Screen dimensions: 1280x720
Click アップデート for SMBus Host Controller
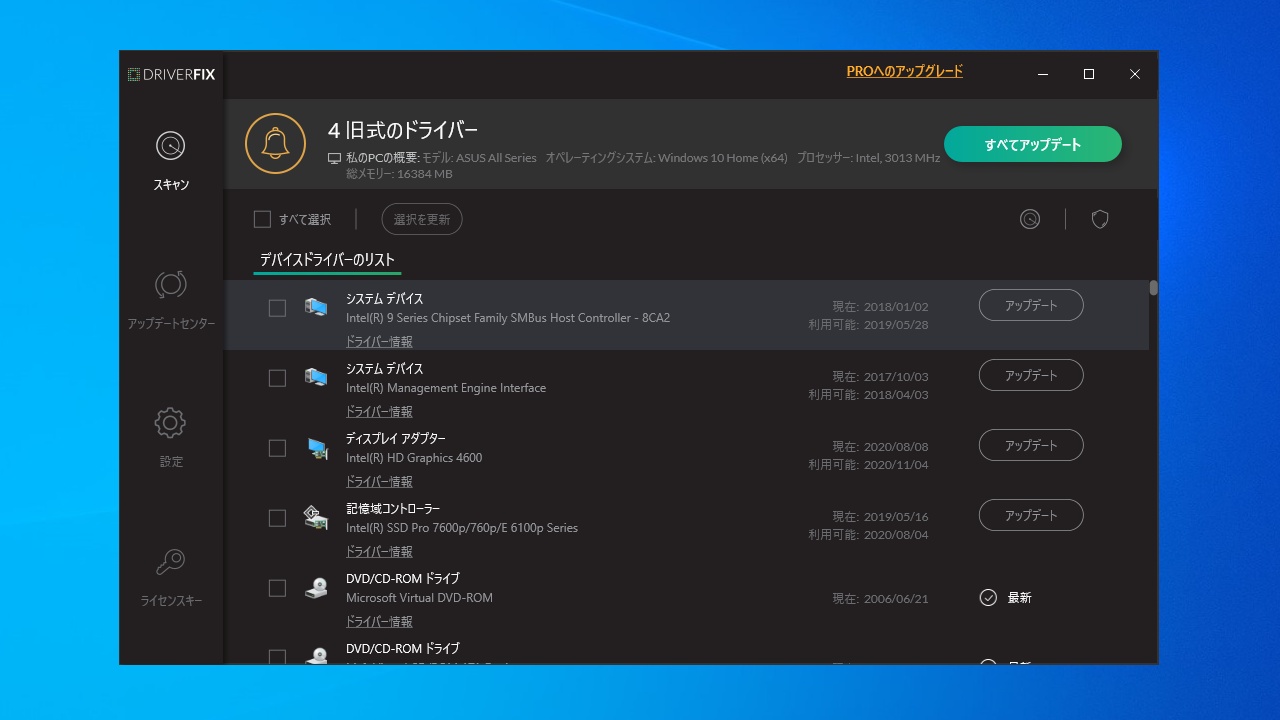tap(1031, 305)
